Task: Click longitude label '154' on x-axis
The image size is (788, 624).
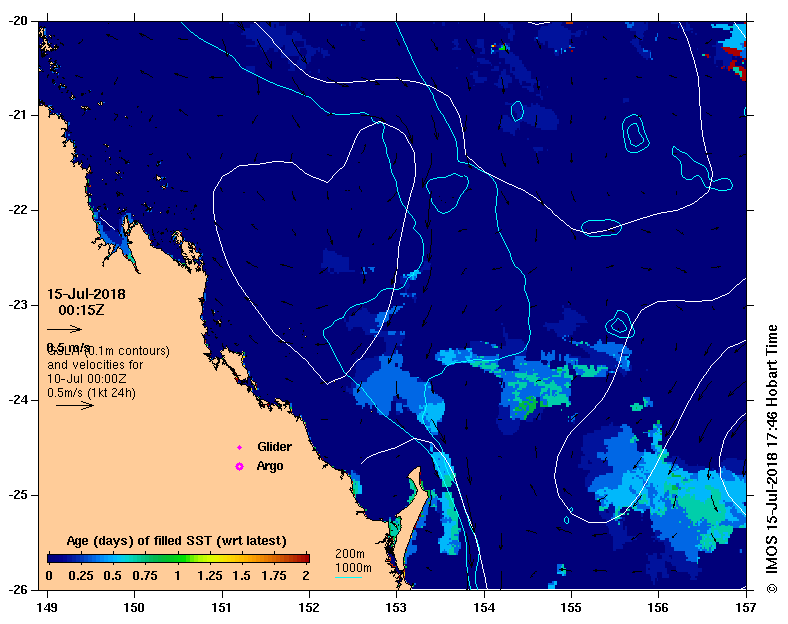Action: [x=484, y=607]
